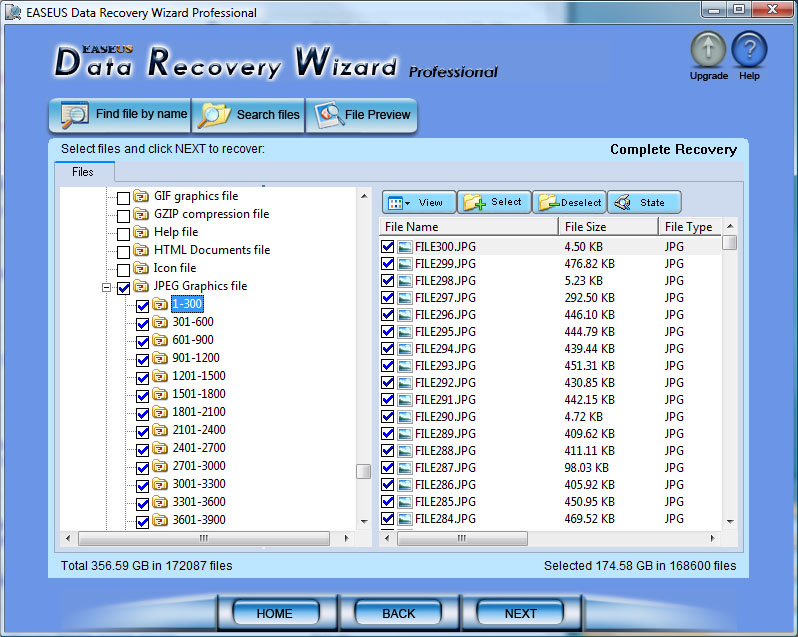Click the file list vertical scrollbar thumb
Screen dimensions: 798x637
729,243
